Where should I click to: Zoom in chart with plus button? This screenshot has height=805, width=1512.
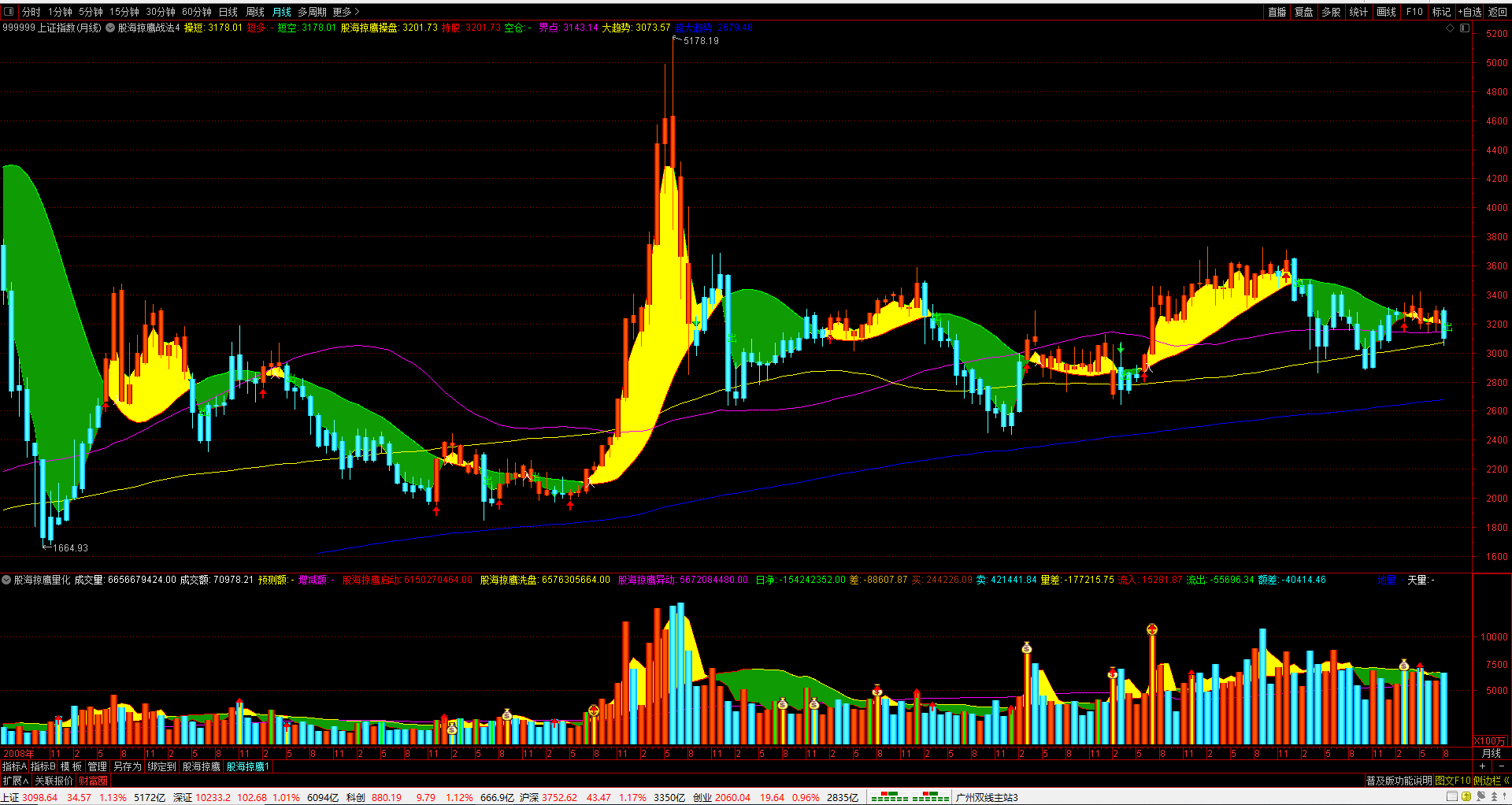point(1483,766)
